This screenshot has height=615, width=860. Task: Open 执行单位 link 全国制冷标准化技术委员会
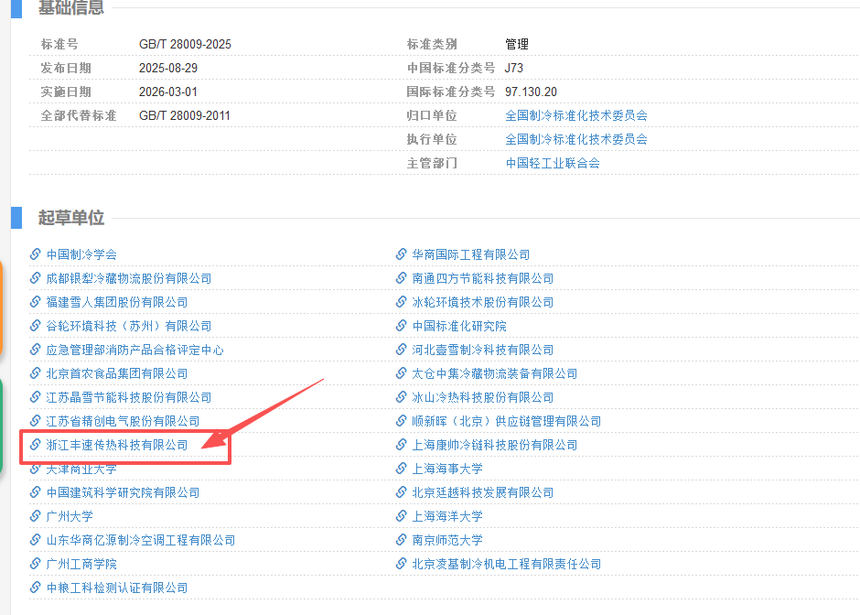tap(576, 139)
